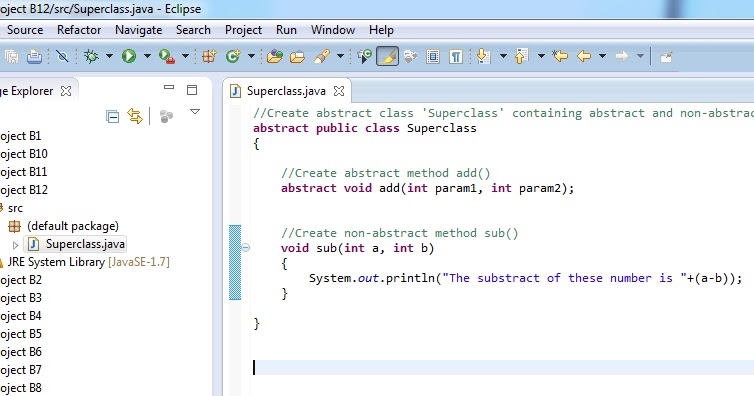Click the Last Edit Location arrow icon
The image size is (754, 396).
click(x=560, y=56)
